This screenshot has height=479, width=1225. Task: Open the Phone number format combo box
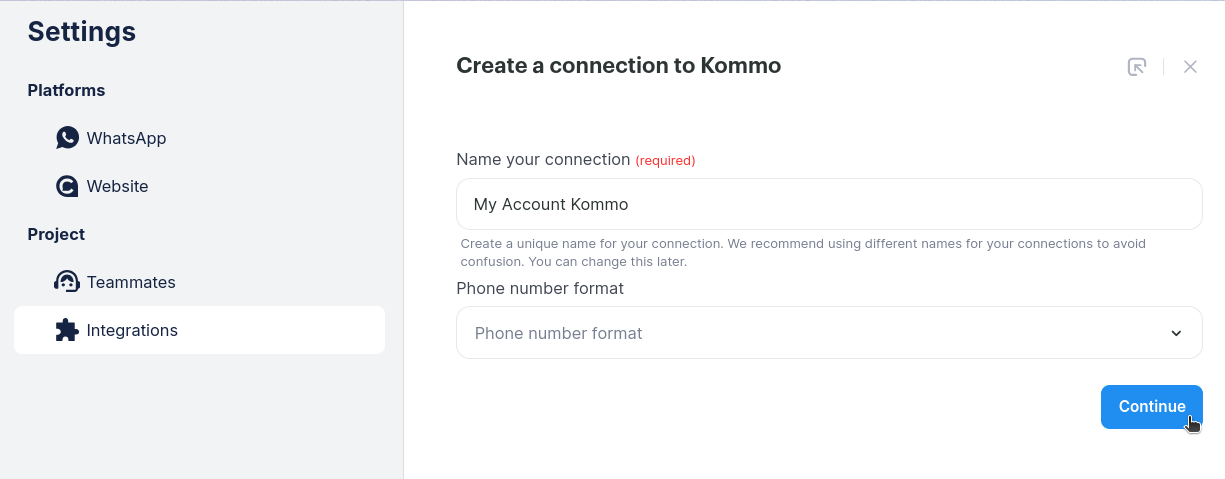[800, 333]
